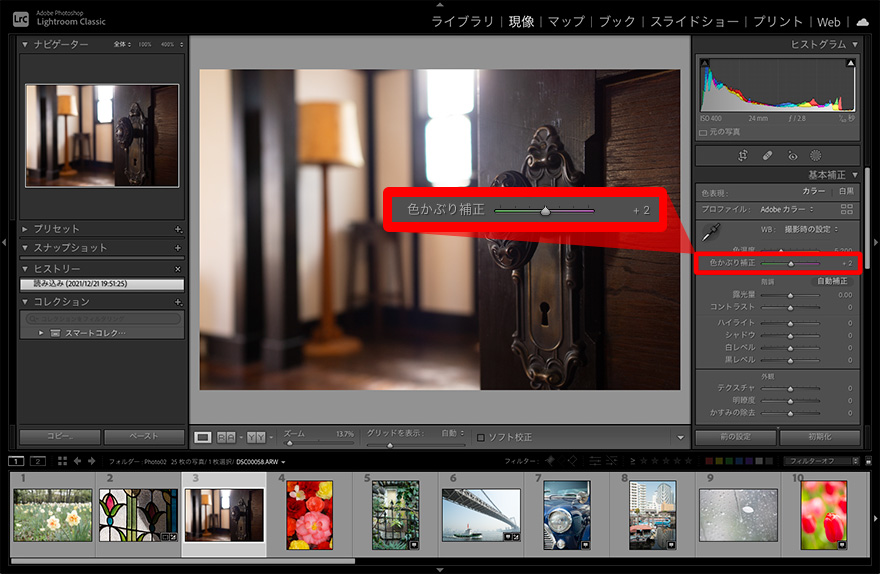Clear history with the X icon
Screen dimensions: 880x574
tap(178, 269)
